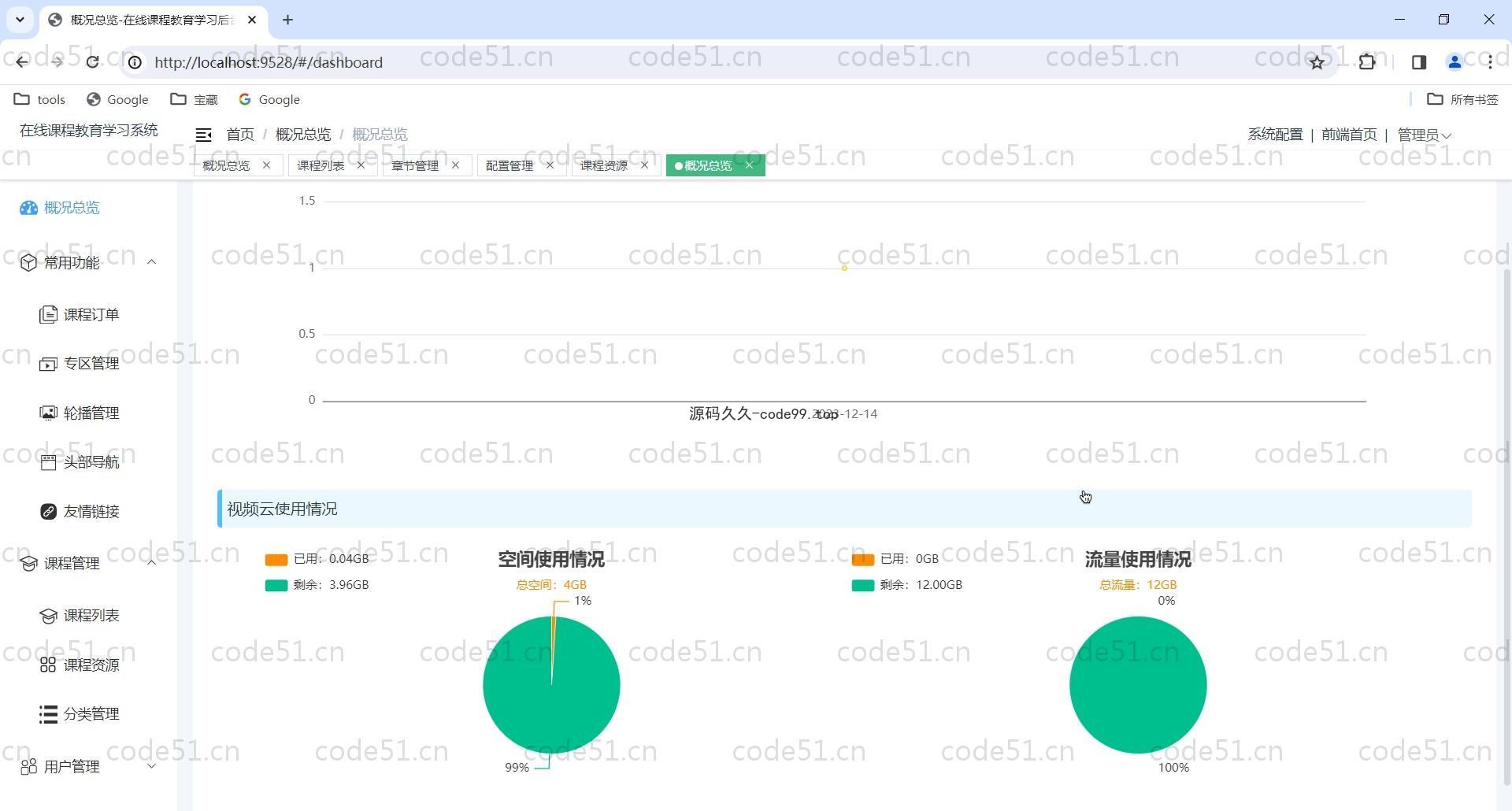Toggle the 已用 0GB orange legend swatch
1512x811 pixels.
coord(863,560)
